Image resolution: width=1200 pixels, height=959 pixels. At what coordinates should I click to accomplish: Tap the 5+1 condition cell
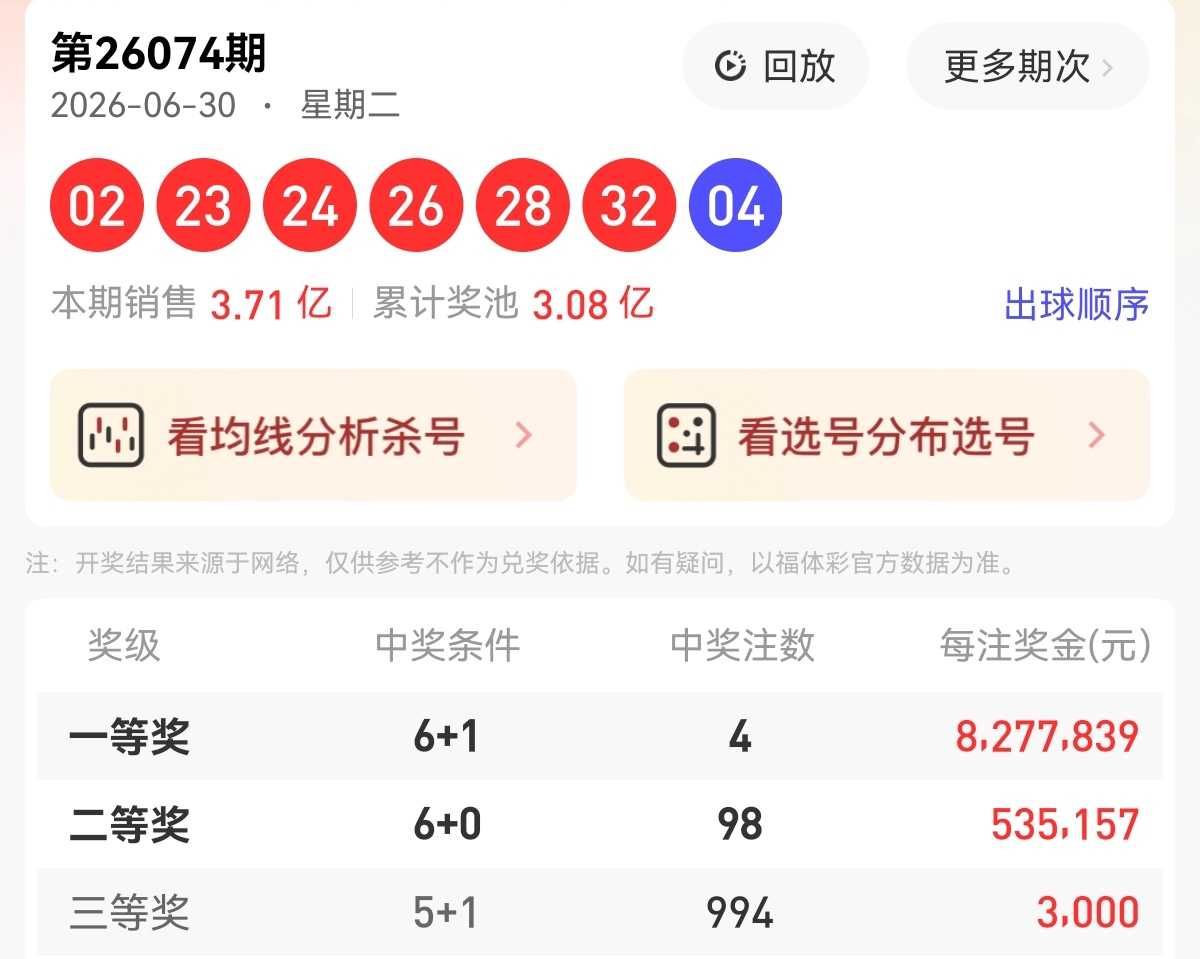pos(446,912)
